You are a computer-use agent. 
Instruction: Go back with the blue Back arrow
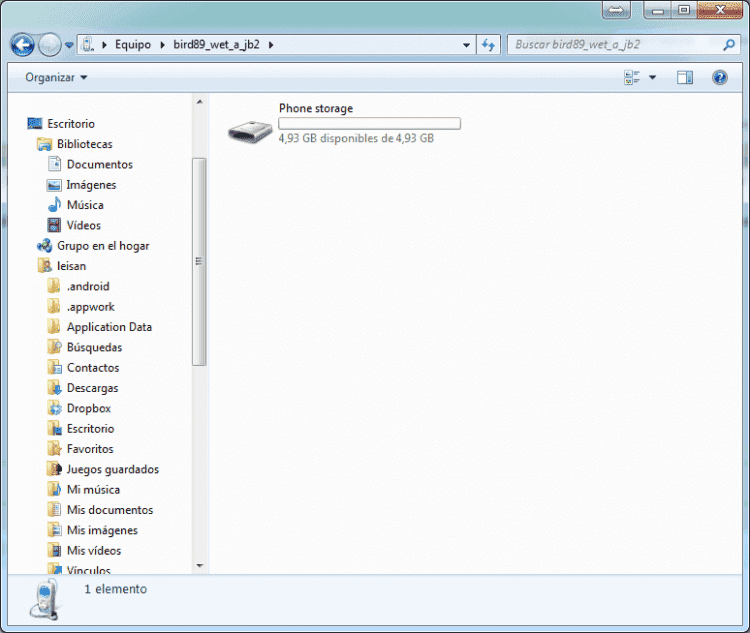point(22,45)
